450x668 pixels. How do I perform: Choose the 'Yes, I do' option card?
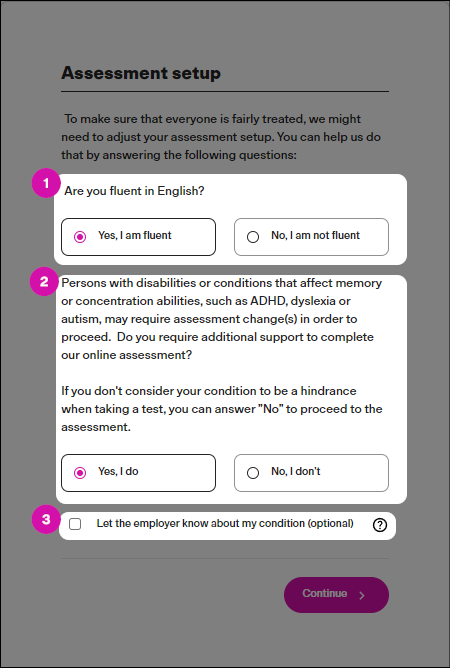click(x=138, y=473)
